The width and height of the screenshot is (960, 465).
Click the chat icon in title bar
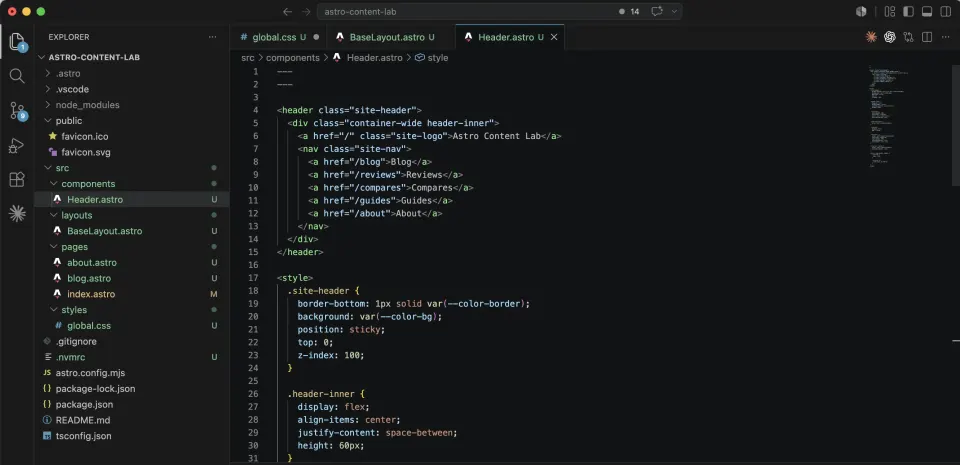click(657, 12)
